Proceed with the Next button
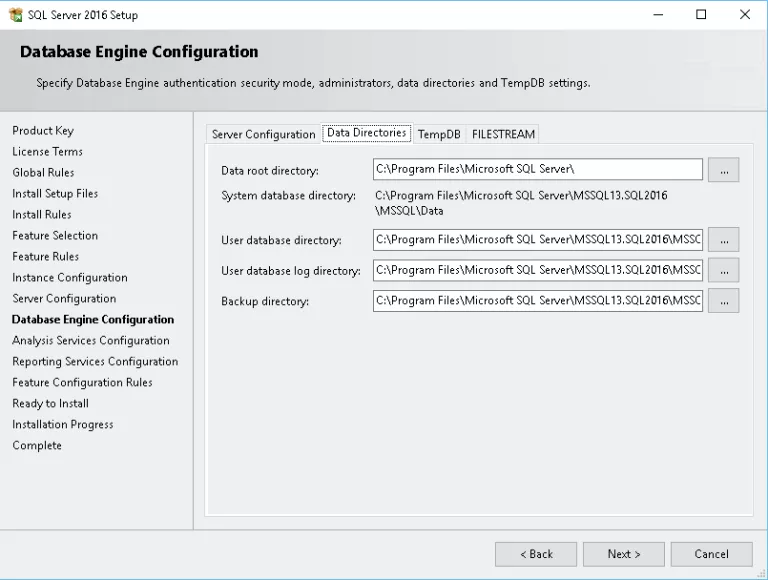The height and width of the screenshot is (580, 768). pos(624,554)
